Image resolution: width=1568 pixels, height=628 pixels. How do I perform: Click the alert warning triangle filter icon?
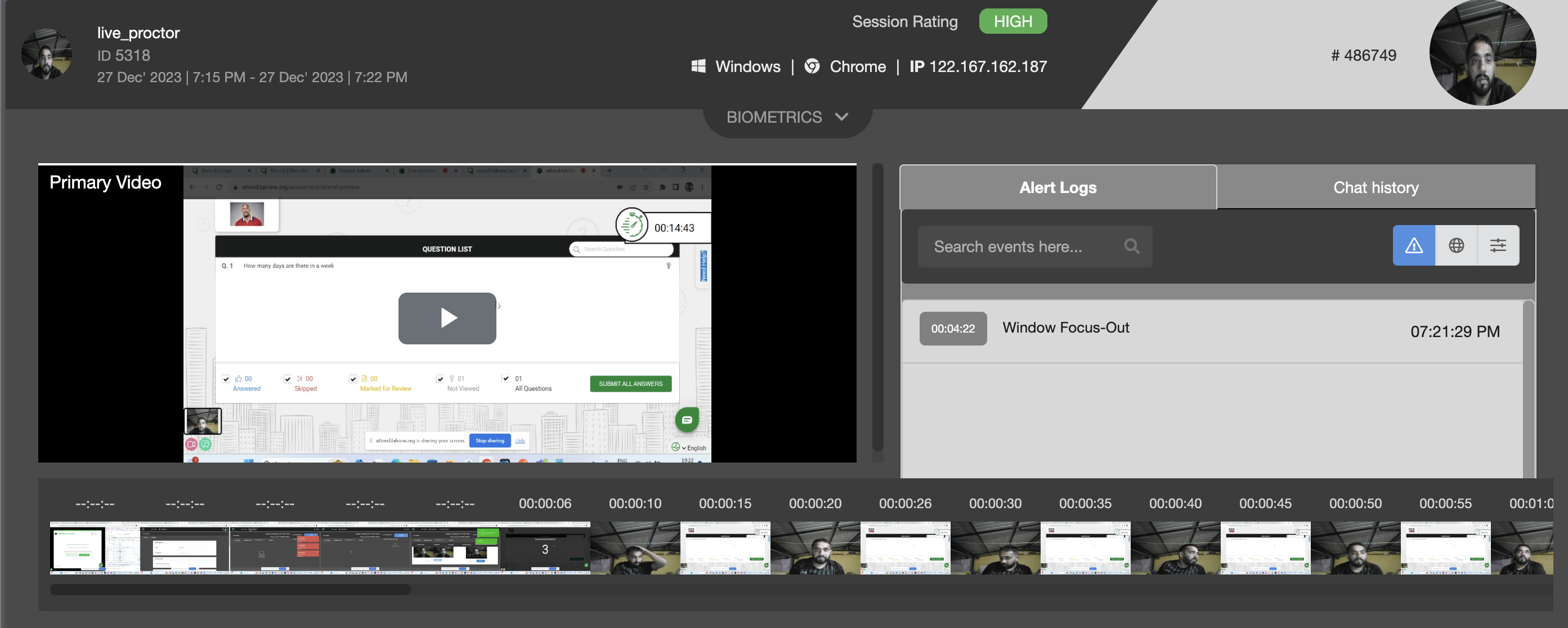coord(1413,245)
